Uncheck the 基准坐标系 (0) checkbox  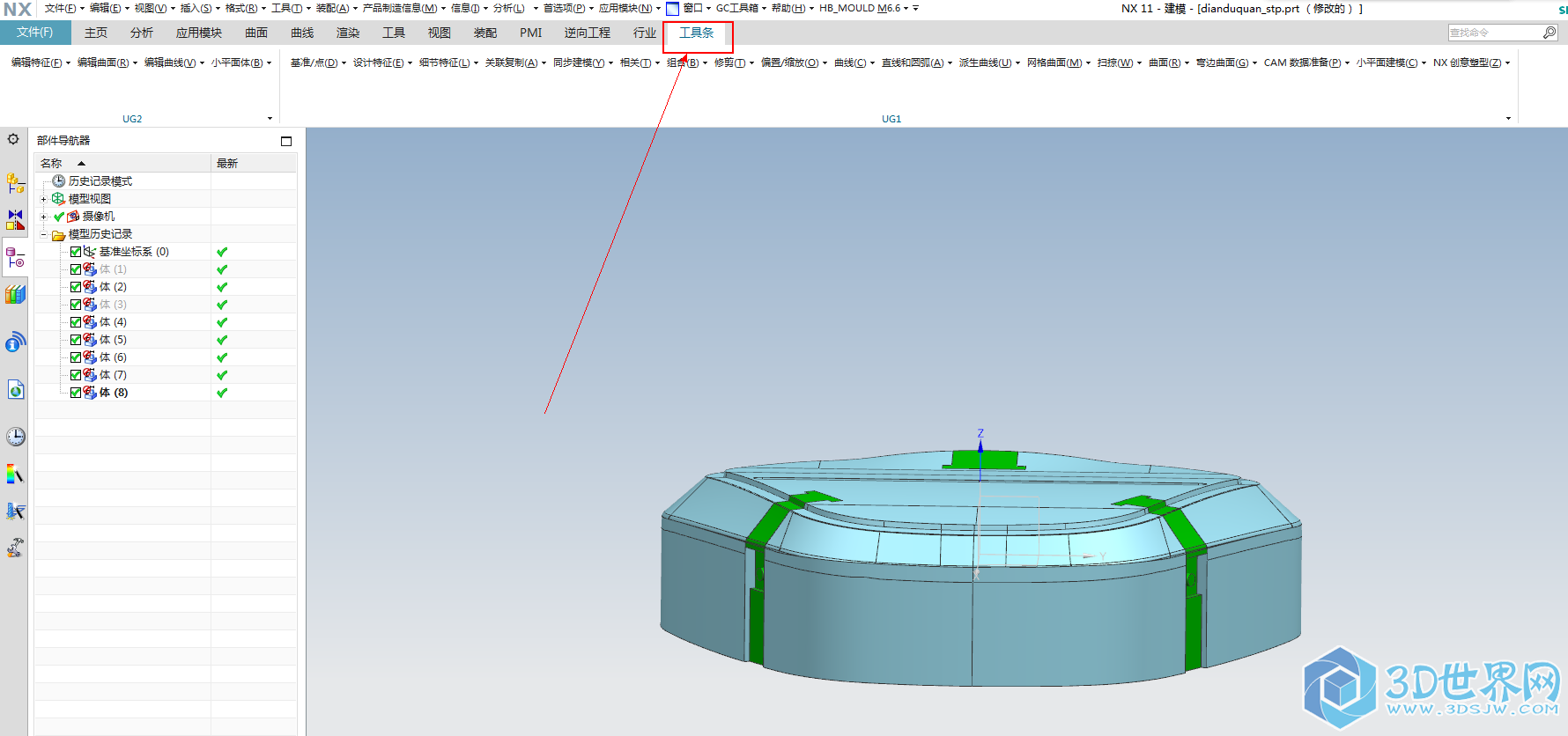76,252
